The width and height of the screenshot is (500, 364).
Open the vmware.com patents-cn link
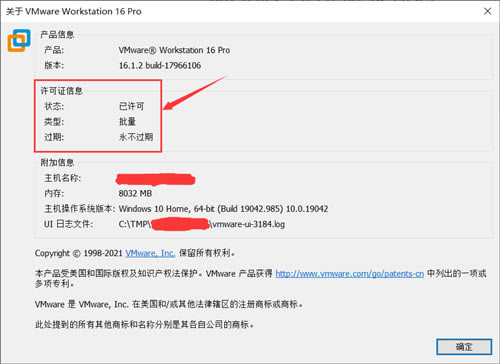(x=350, y=274)
